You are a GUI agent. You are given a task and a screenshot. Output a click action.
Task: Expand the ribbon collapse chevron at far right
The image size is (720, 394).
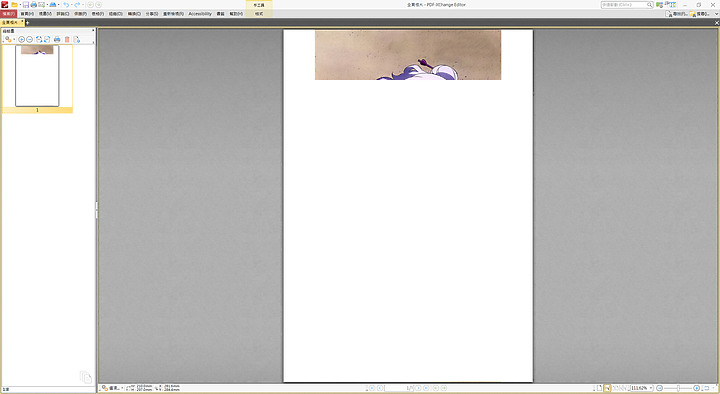tap(716, 14)
